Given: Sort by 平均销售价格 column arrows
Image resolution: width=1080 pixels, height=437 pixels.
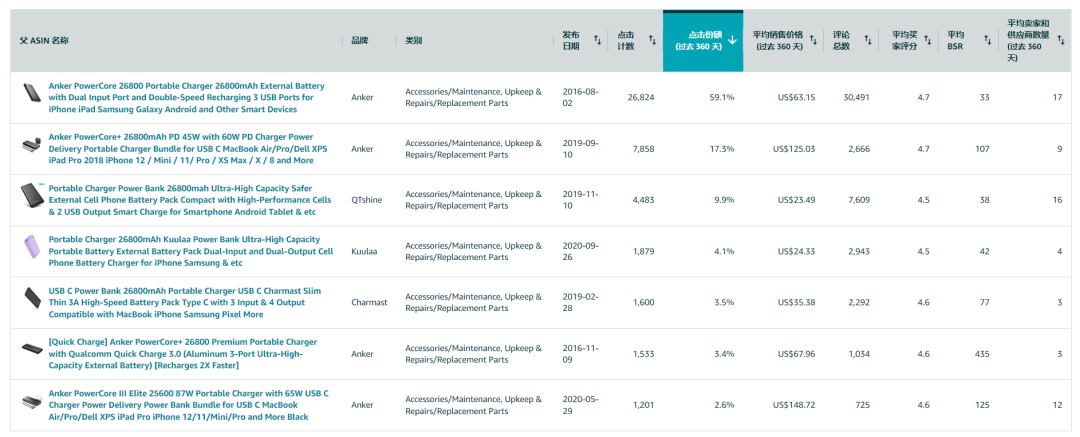Looking at the screenshot, I should [813, 41].
